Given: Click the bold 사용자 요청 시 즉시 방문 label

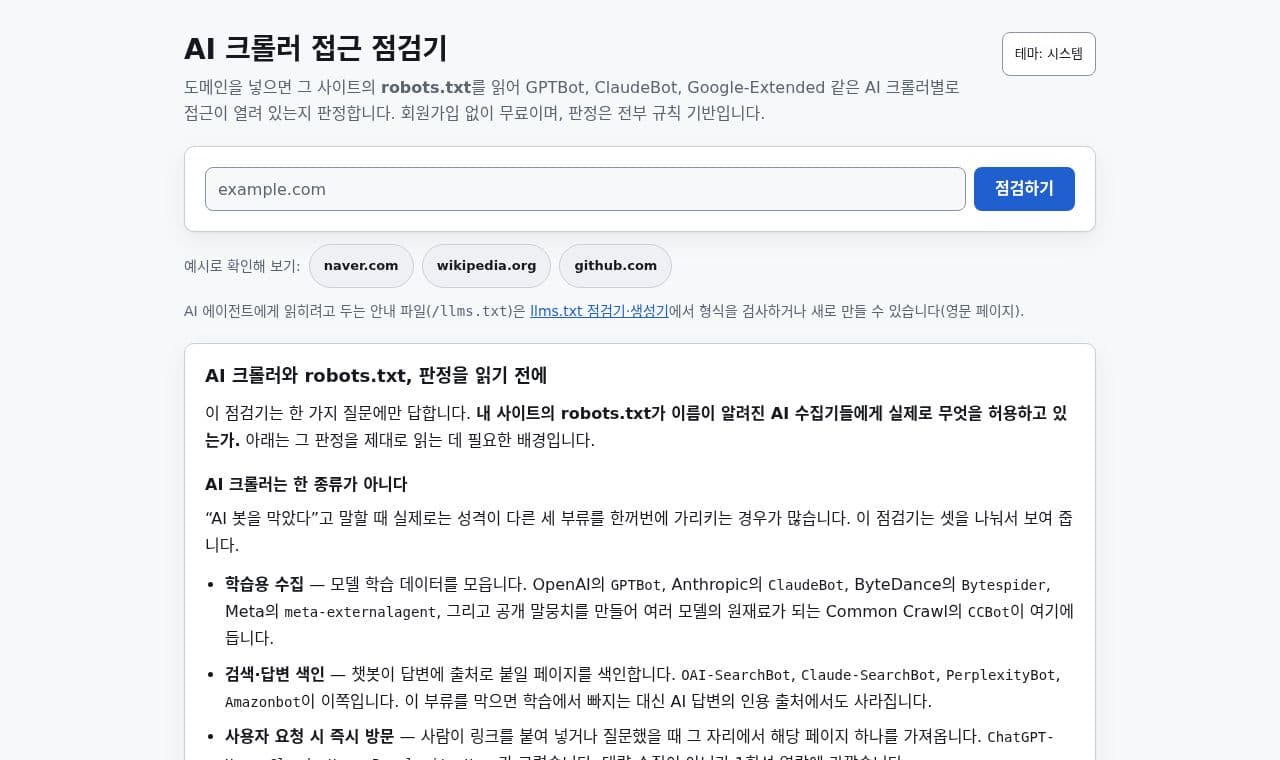Looking at the screenshot, I should [x=309, y=737].
